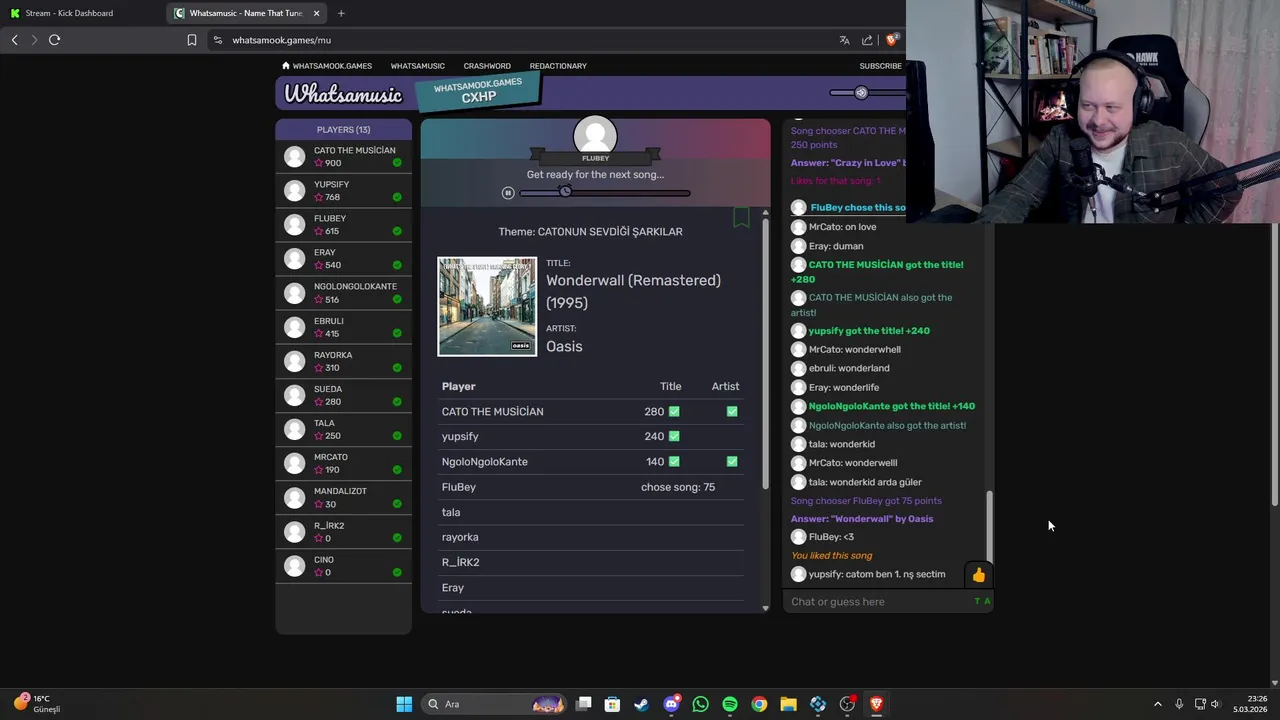The image size is (1280, 720).
Task: Click the bookmark icon above the theme
Action: 741,217
